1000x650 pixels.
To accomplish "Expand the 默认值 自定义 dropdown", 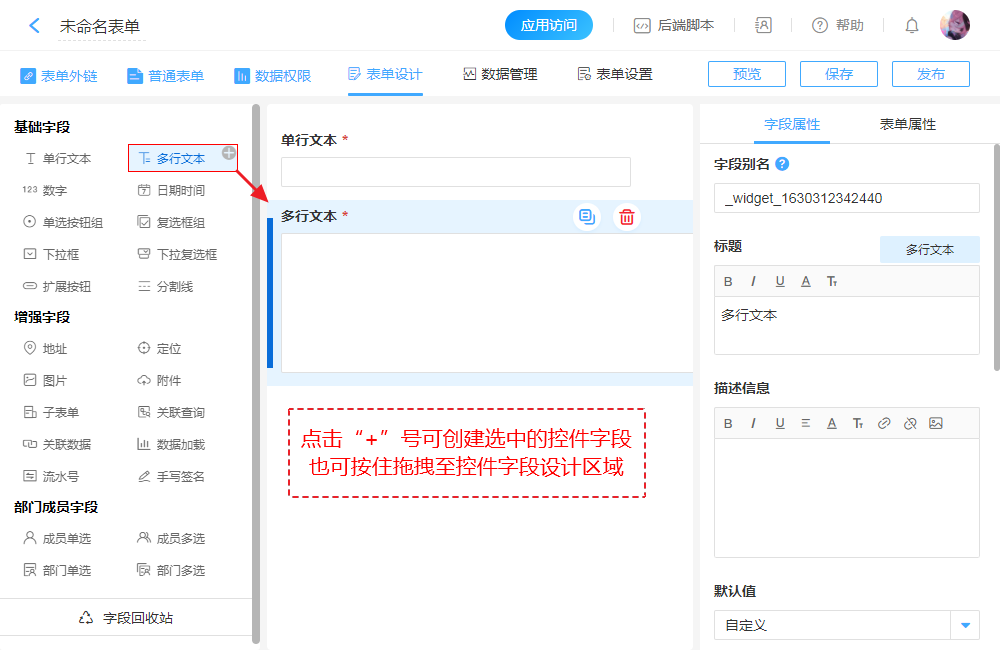I will pos(965,625).
